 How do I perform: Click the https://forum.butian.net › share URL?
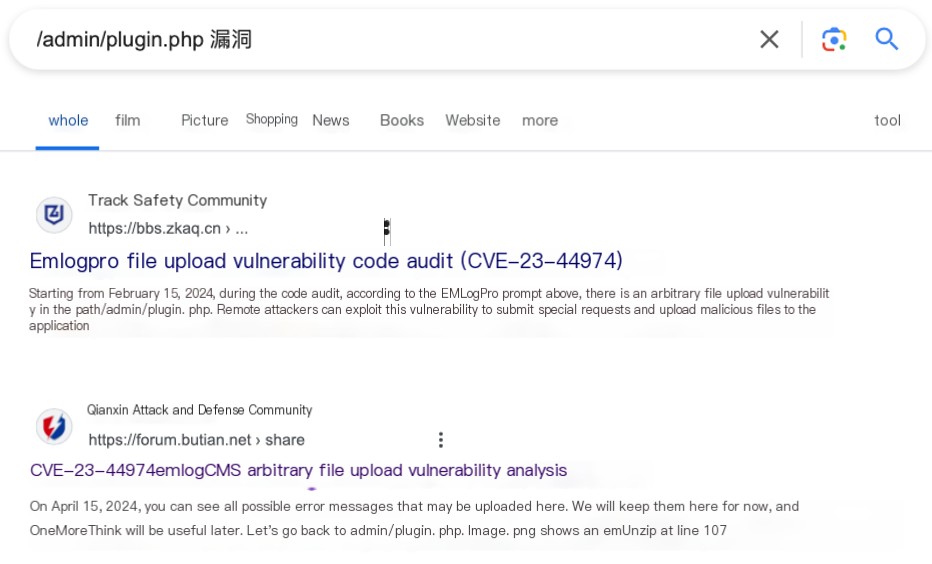196,440
